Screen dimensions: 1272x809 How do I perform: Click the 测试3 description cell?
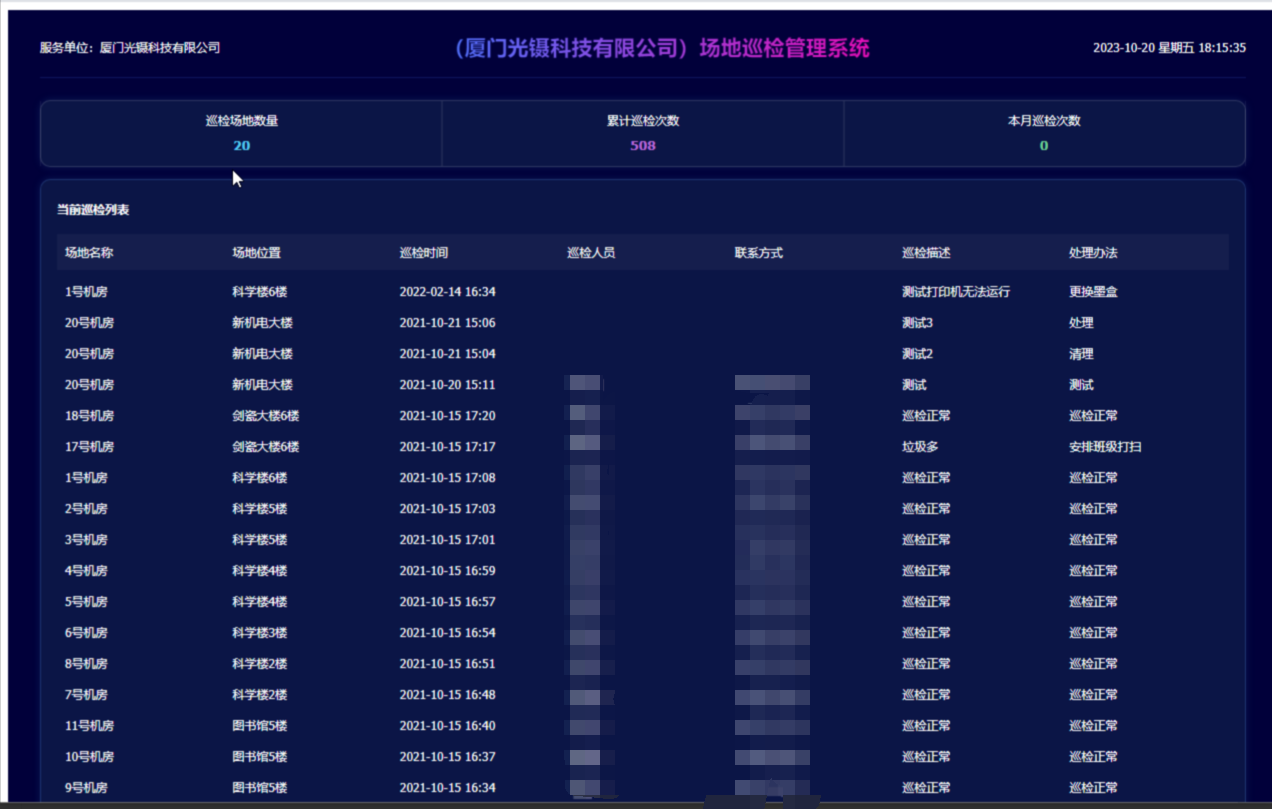(x=917, y=323)
